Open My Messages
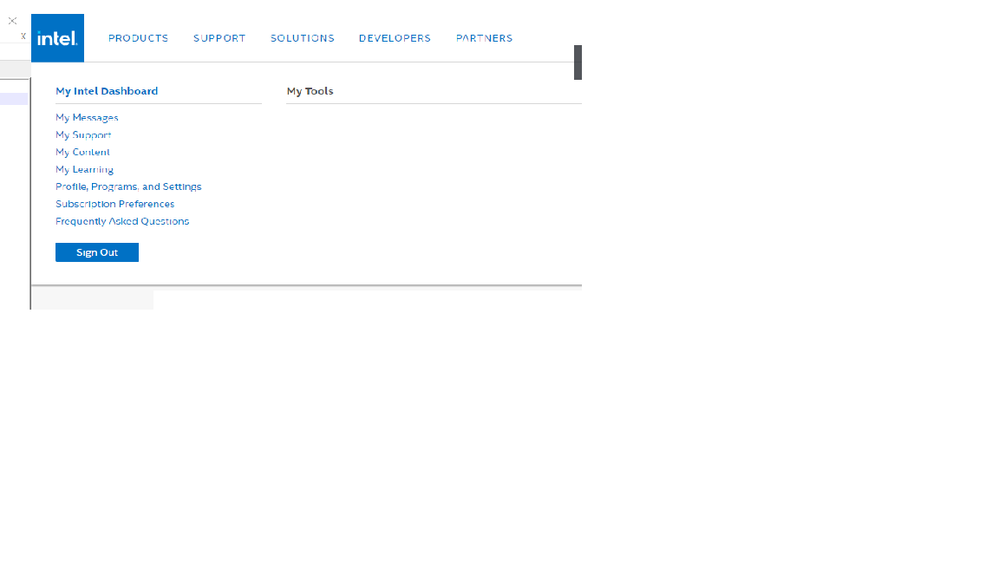Screen dimensions: 999x562 (x=87, y=118)
